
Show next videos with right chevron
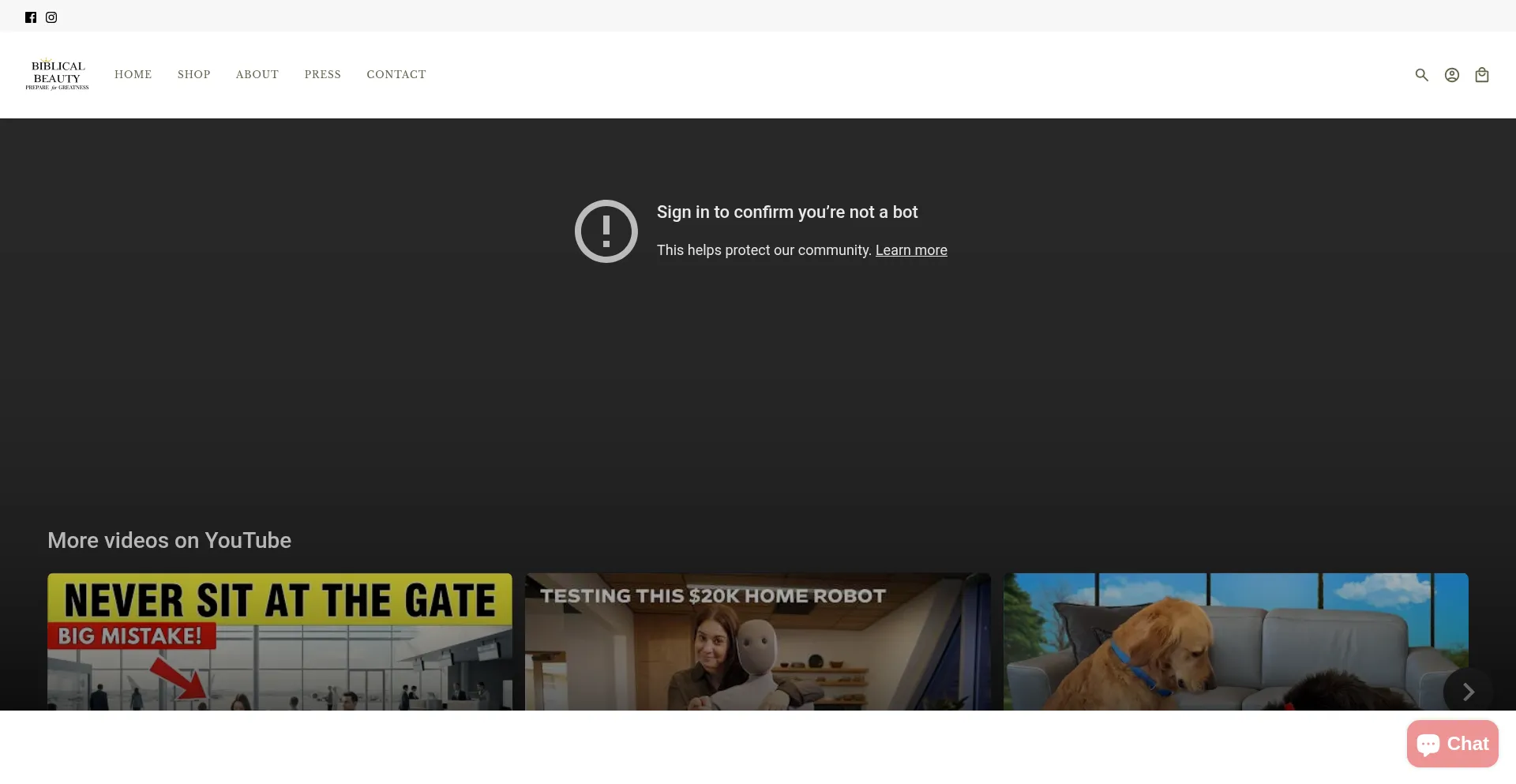tap(1467, 692)
